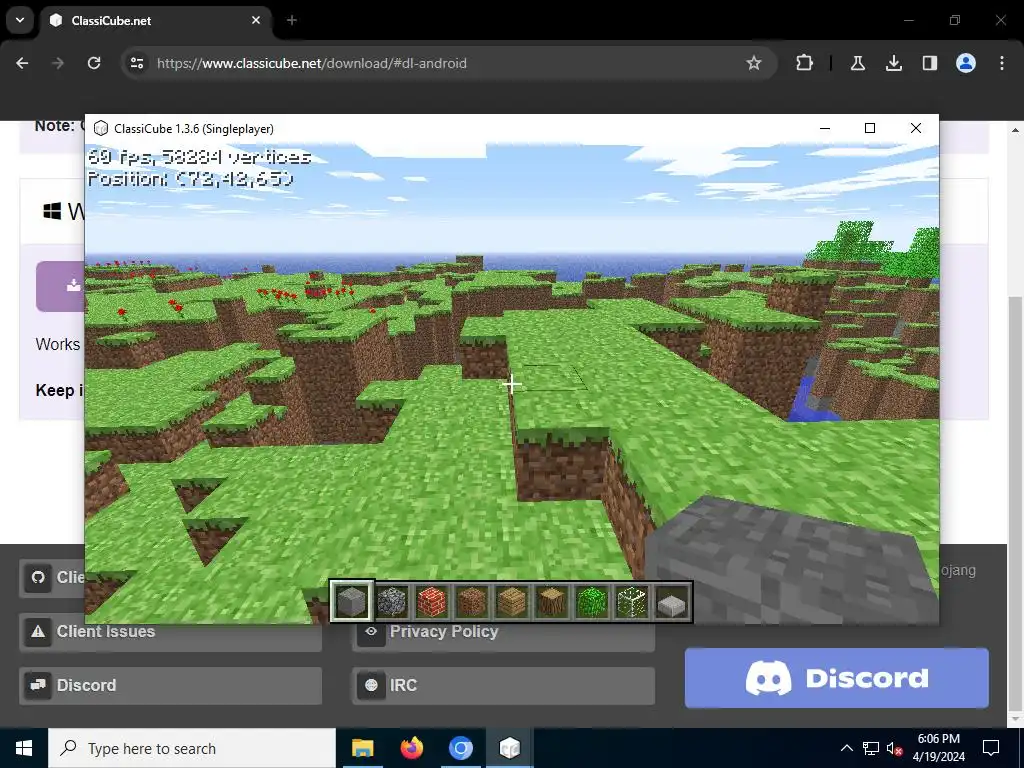This screenshot has width=1024, height=768.
Task: Click the taskbar search box
Action: tap(192, 748)
